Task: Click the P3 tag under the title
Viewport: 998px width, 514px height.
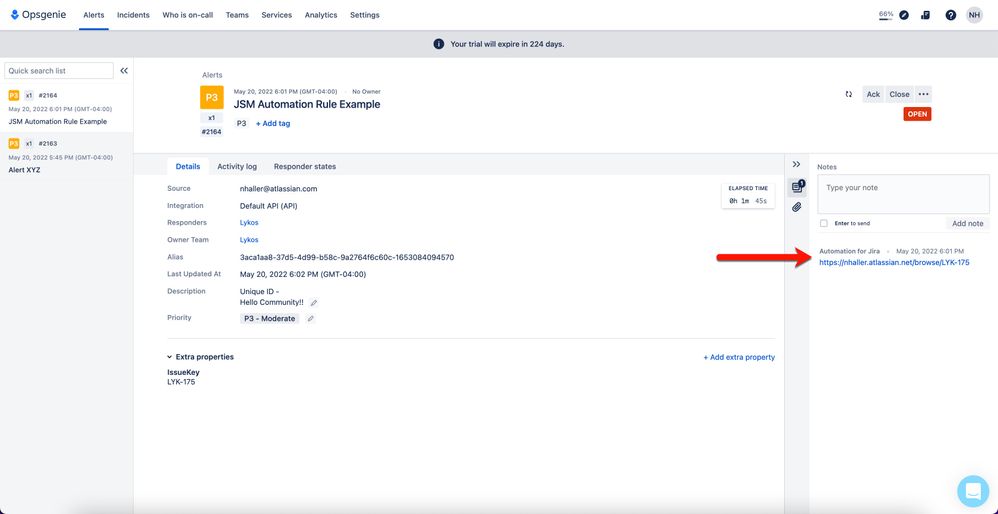Action: tap(242, 123)
